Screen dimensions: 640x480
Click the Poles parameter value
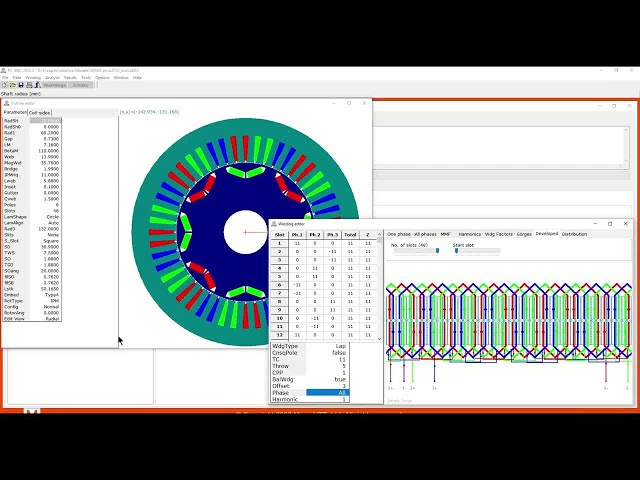pos(45,205)
